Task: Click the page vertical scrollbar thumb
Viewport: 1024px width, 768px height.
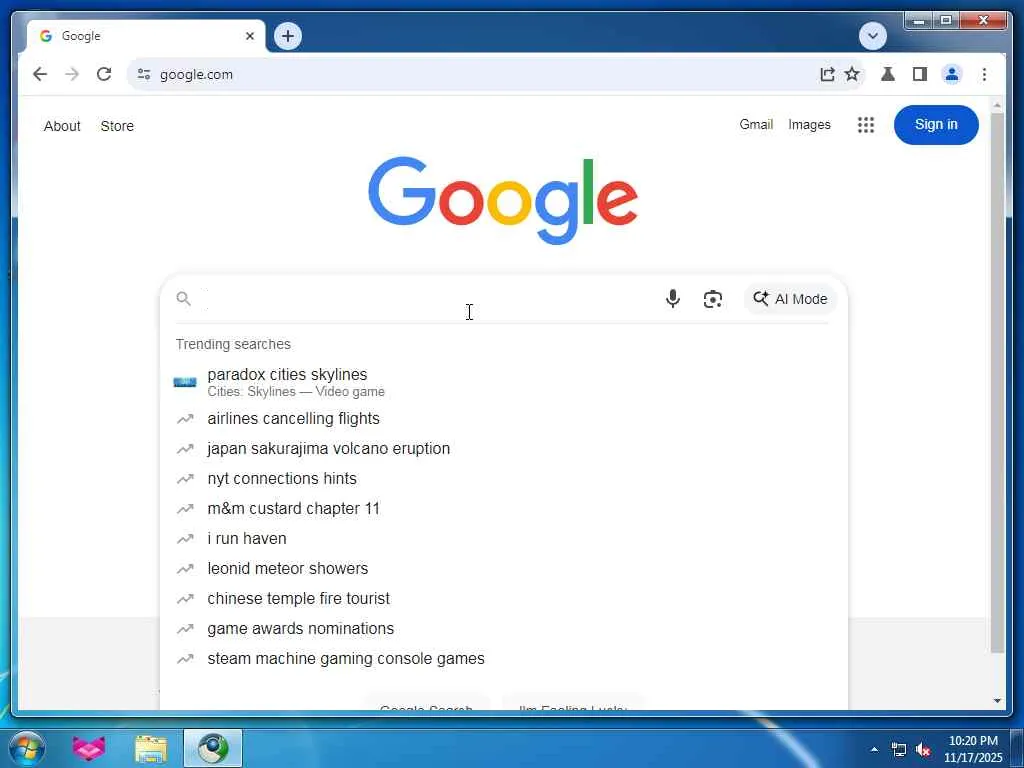Action: 997,382
